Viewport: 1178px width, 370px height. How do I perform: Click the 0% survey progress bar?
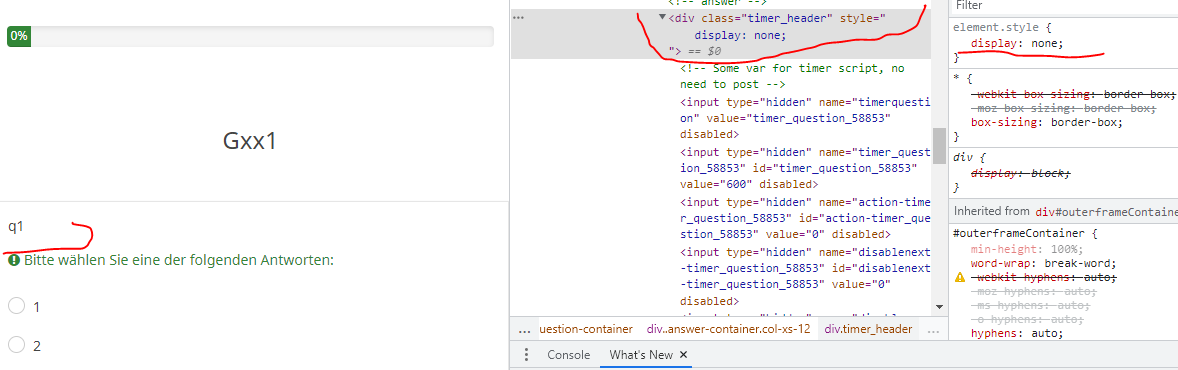[x=250, y=36]
